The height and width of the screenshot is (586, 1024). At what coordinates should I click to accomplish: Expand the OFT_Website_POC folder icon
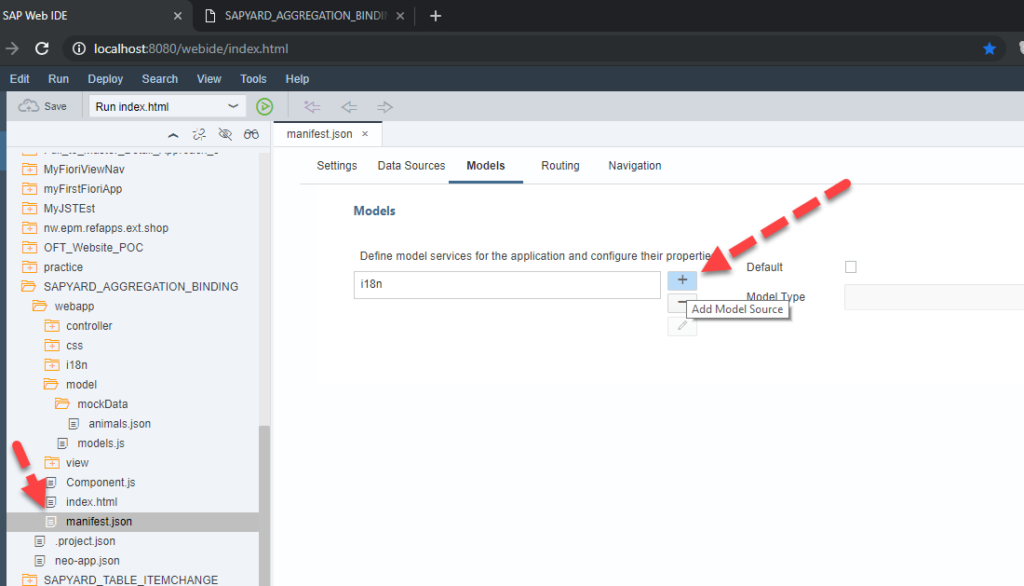pyautogui.click(x=29, y=248)
